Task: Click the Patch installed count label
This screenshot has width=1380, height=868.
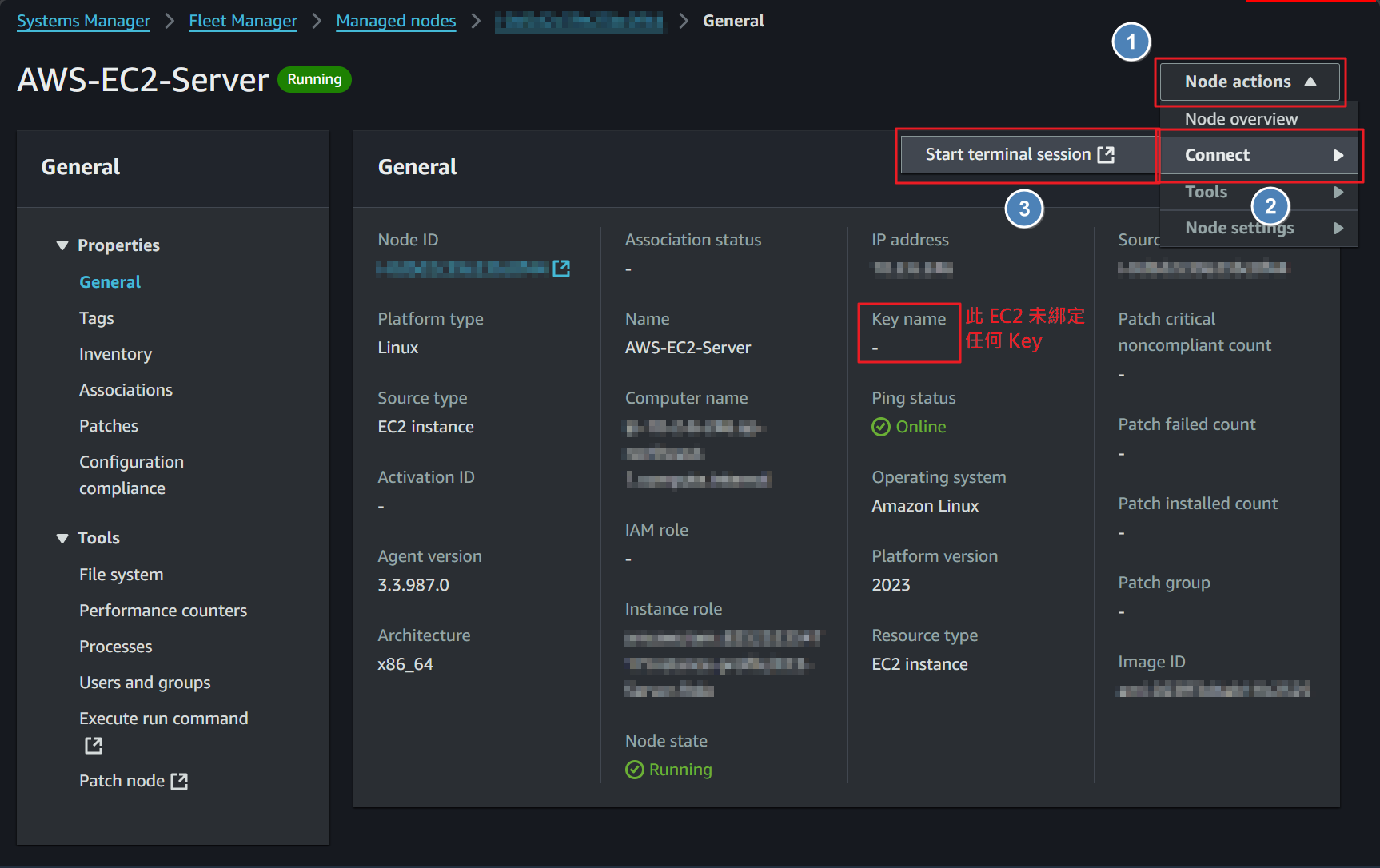Action: [1198, 504]
